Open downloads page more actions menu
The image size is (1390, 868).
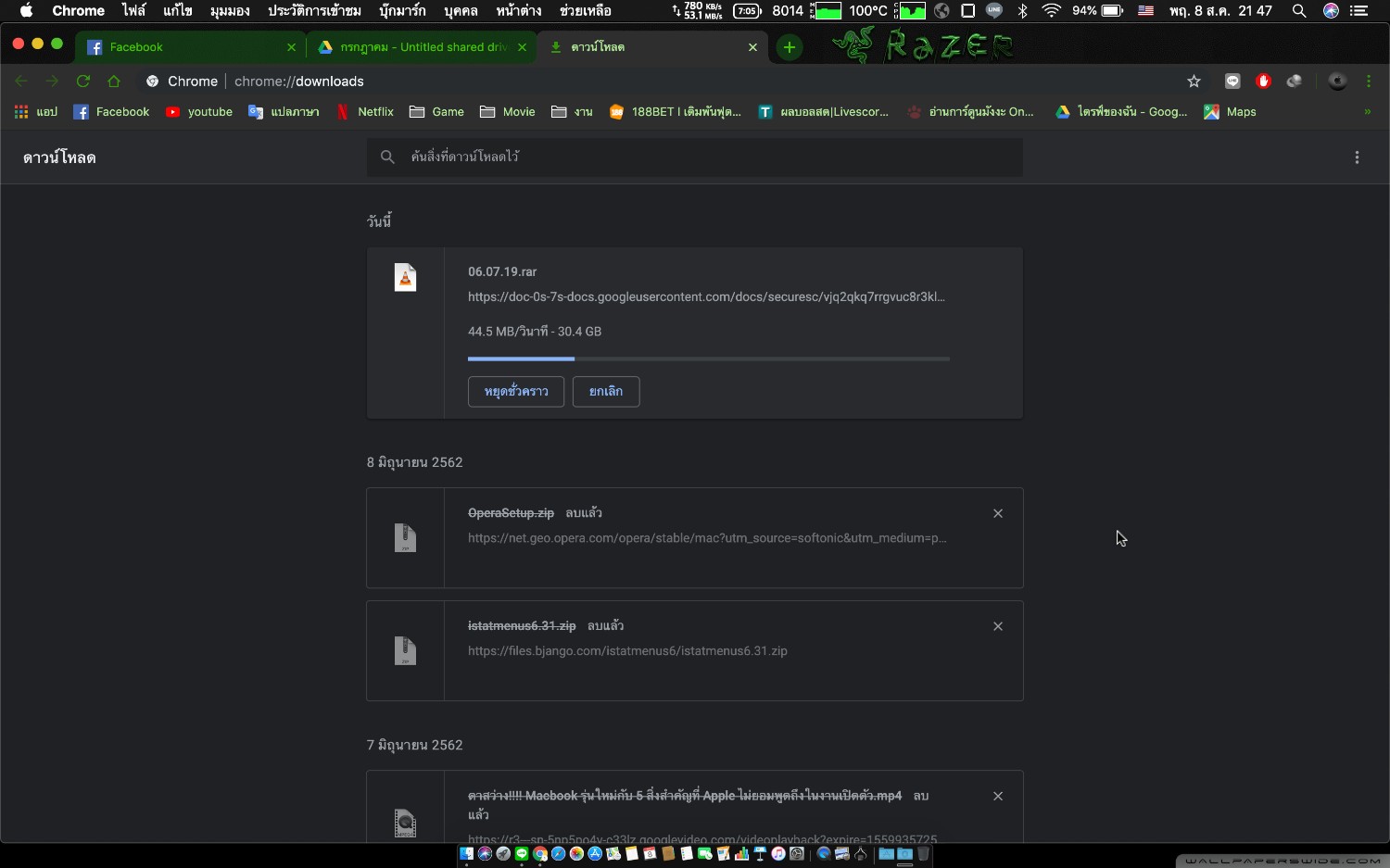point(1357,157)
